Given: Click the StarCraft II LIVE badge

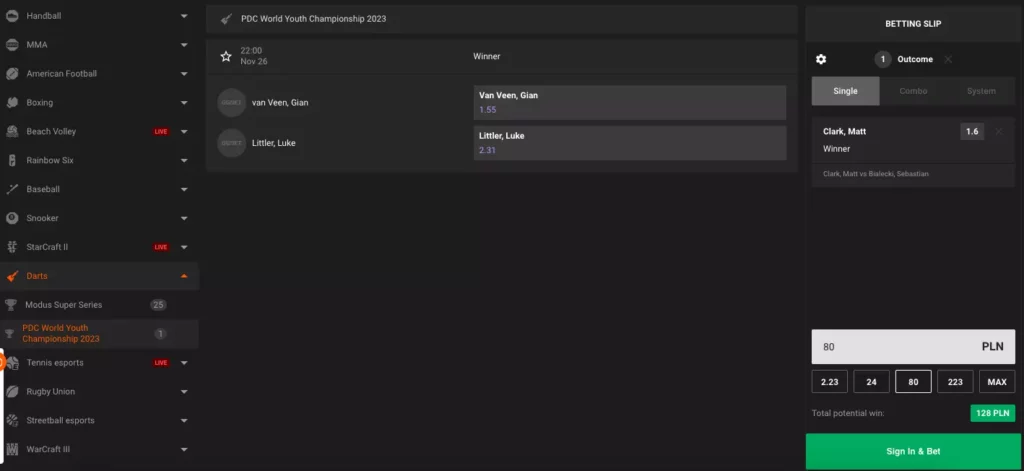Looking at the screenshot, I should point(161,247).
